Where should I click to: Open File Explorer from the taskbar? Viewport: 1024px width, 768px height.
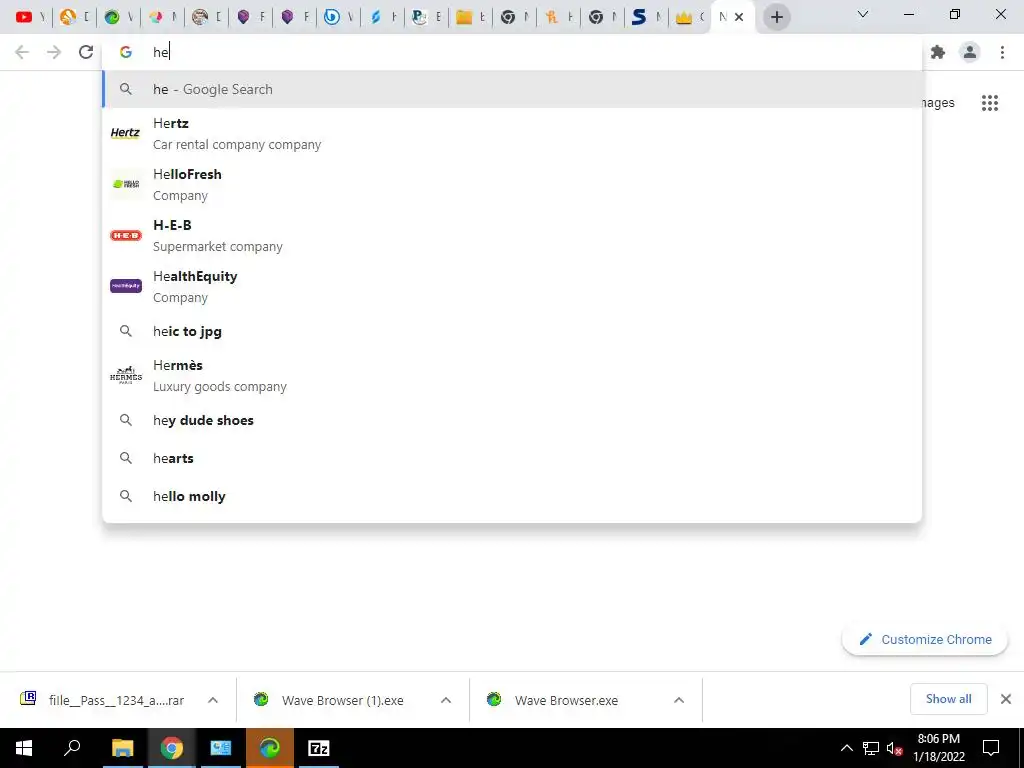122,748
